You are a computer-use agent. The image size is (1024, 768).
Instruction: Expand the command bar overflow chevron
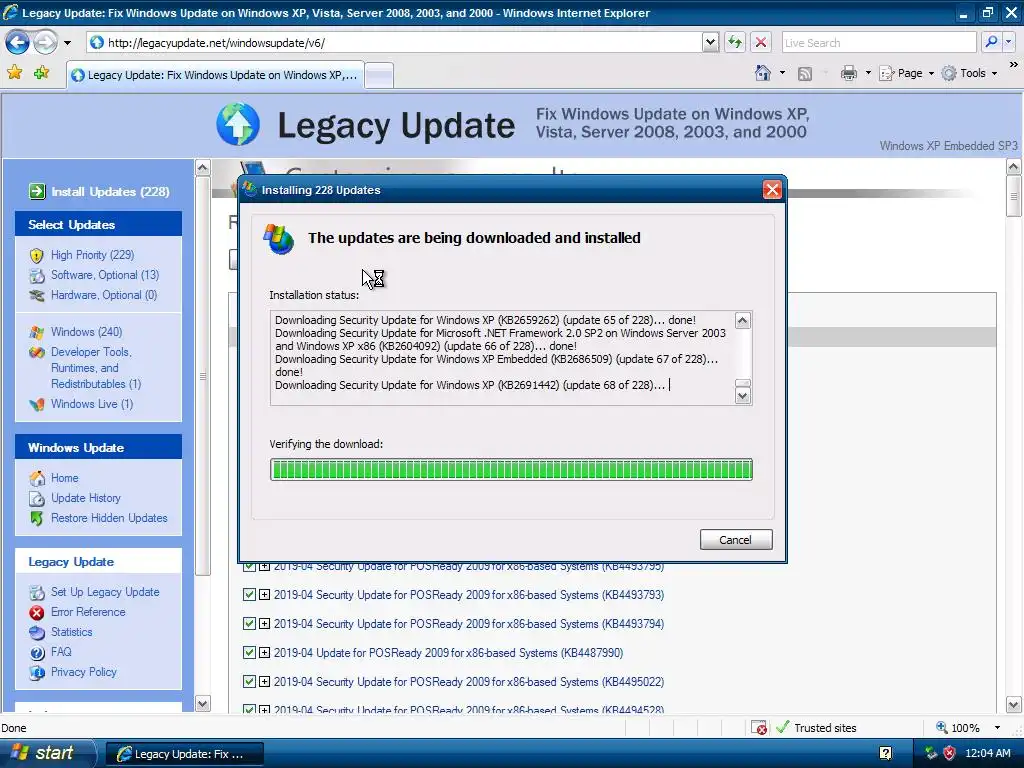[1013, 65]
